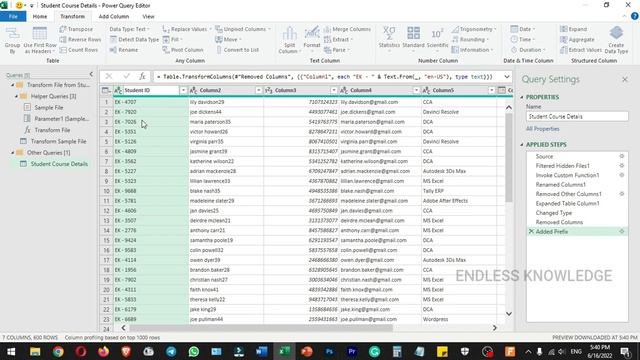Open Word from the taskbar
This screenshot has width=640, height=360.
[261, 351]
